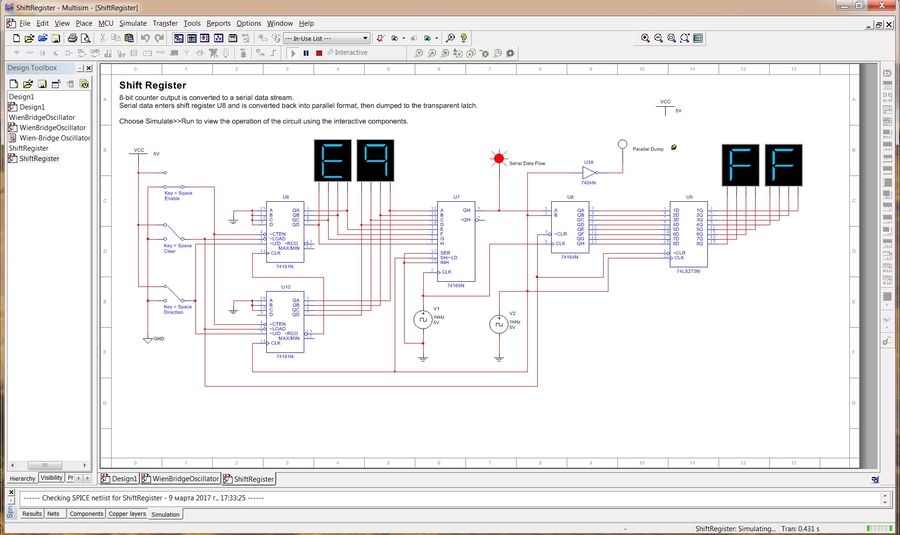The image size is (900, 535).
Task: Click the Help question mark icon
Action: (464, 38)
